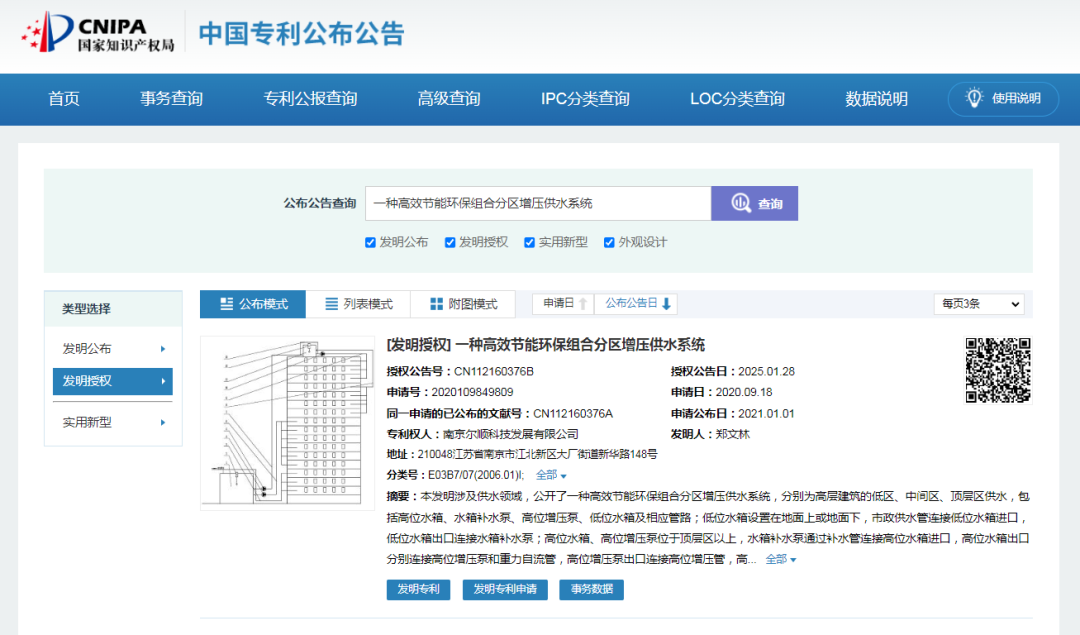Open the 每页3条 page size dropdown
Screen dimensions: 1080x635
click(979, 304)
